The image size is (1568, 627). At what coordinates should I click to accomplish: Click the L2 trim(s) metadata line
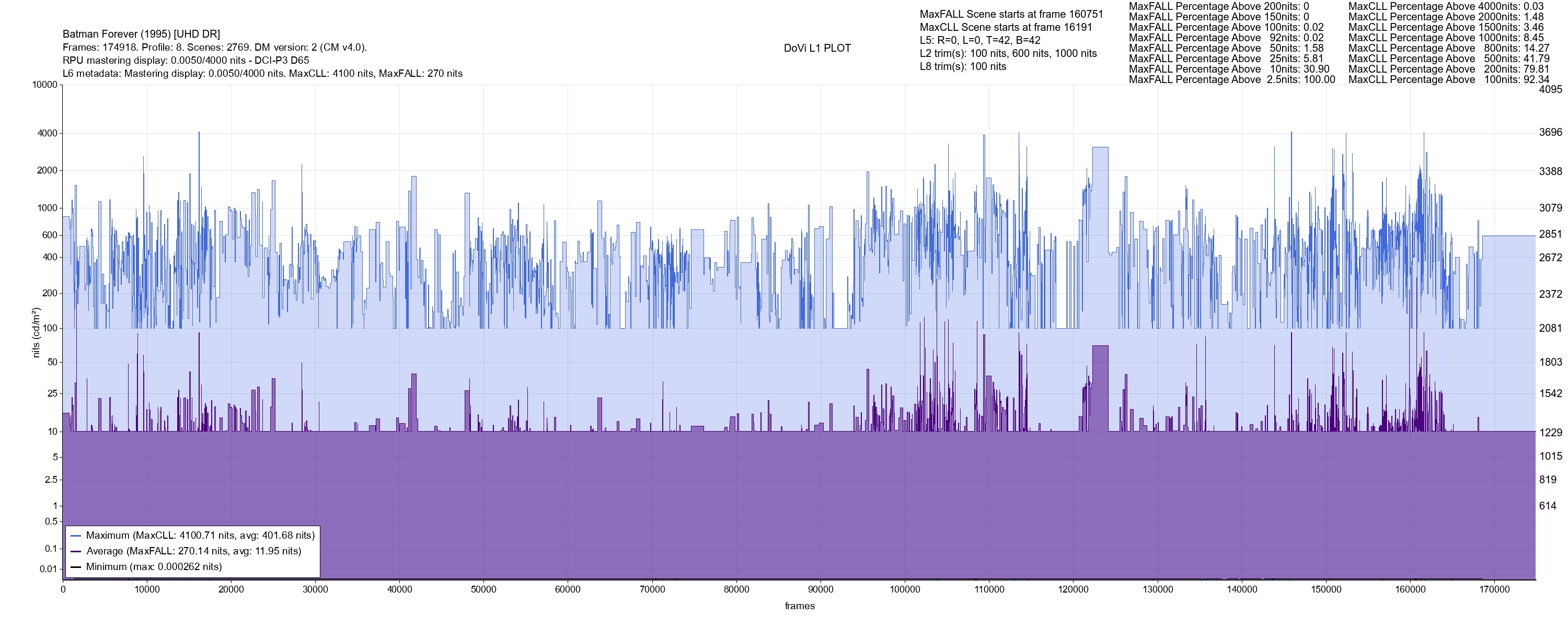(x=1008, y=54)
